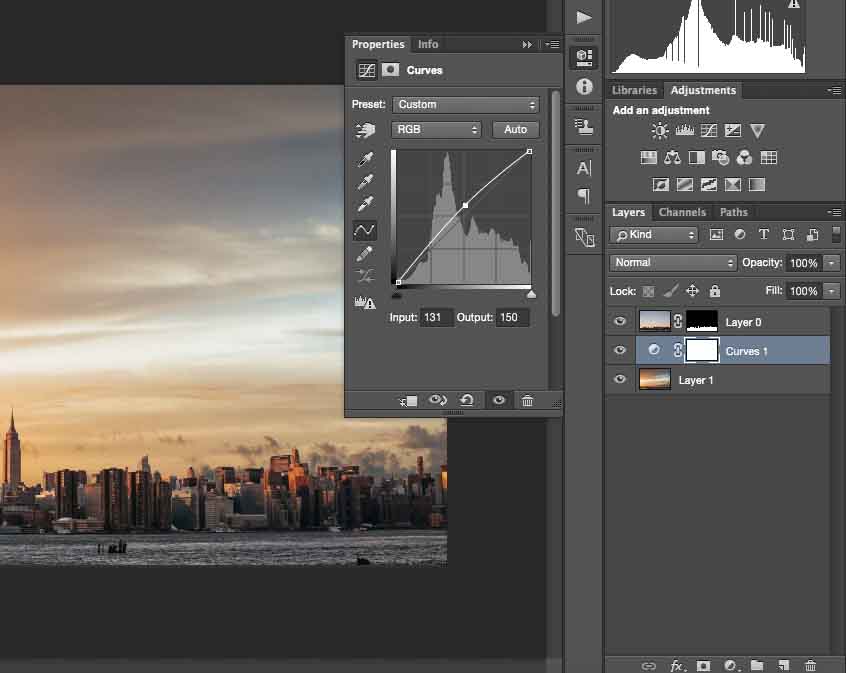Toggle lock all padlock

pyautogui.click(x=715, y=291)
